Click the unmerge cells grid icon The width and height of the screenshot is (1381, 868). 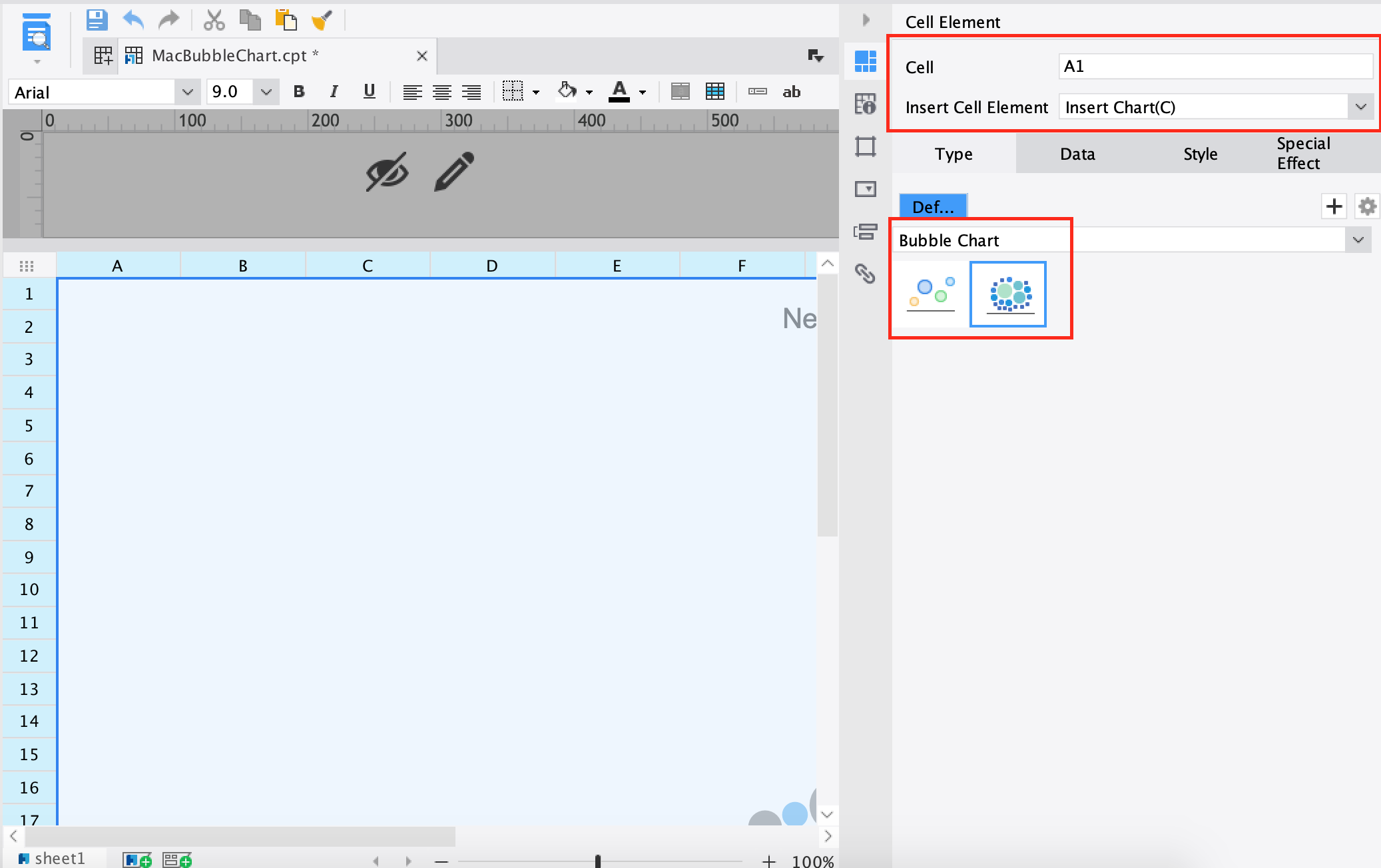[x=714, y=92]
